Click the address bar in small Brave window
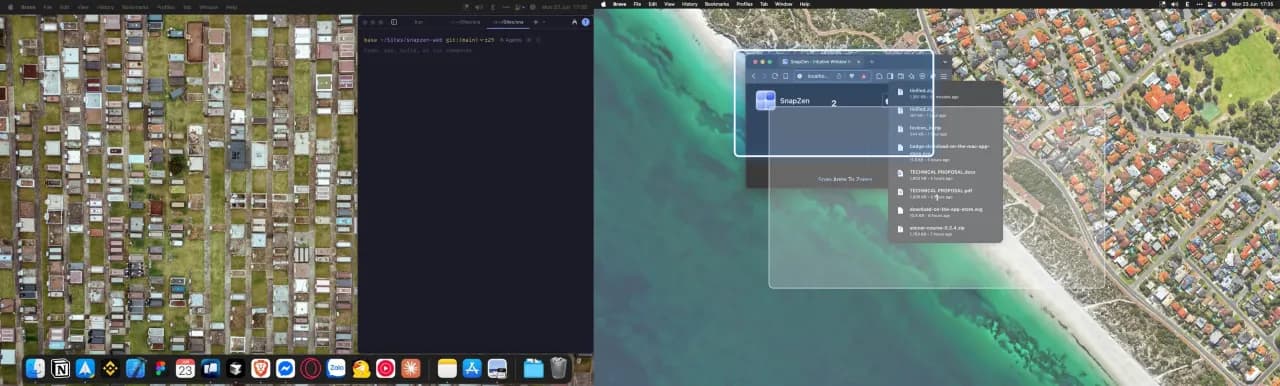Screen dimensions: 1280x386 coord(832,76)
